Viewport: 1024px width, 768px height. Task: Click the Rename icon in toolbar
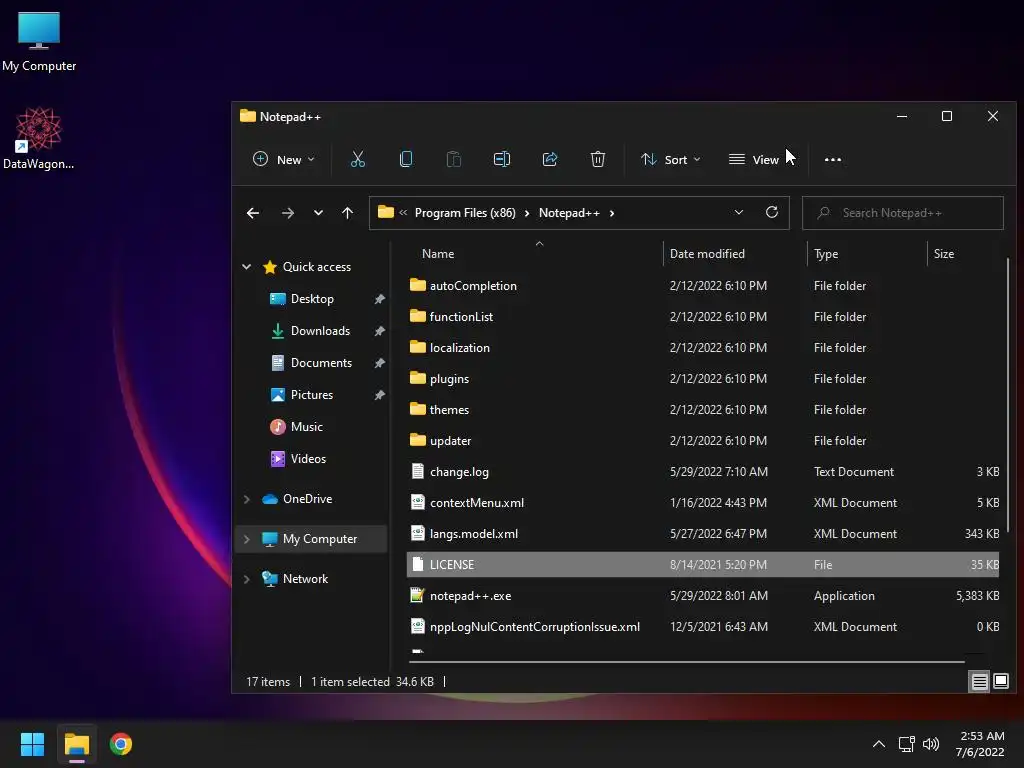click(502, 159)
